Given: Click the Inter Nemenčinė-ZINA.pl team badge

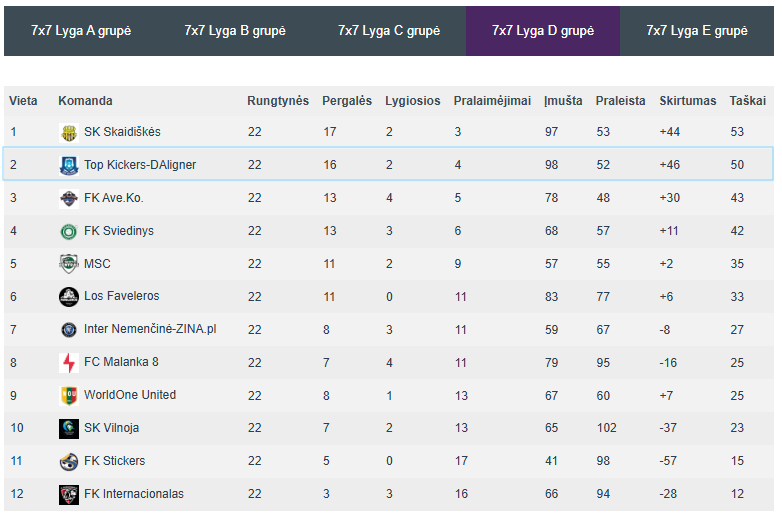Looking at the screenshot, I should pos(69,330).
